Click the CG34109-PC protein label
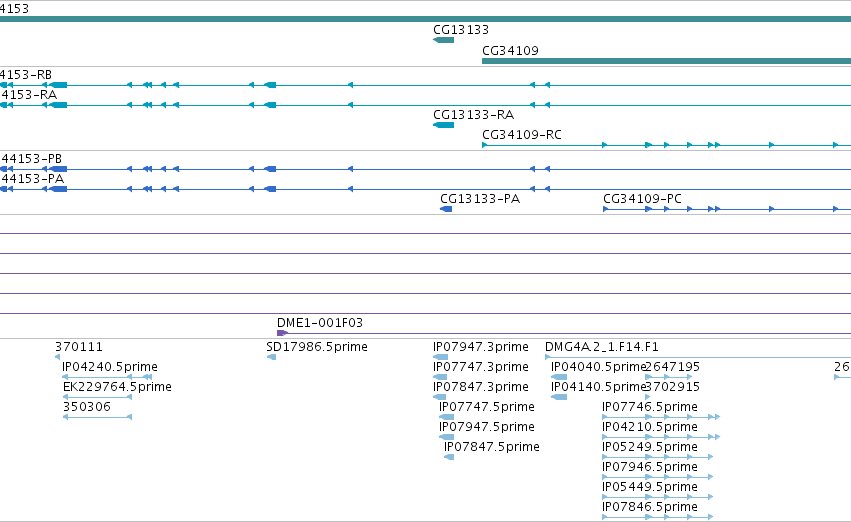Viewport: 851px width, 522px height. (642, 199)
